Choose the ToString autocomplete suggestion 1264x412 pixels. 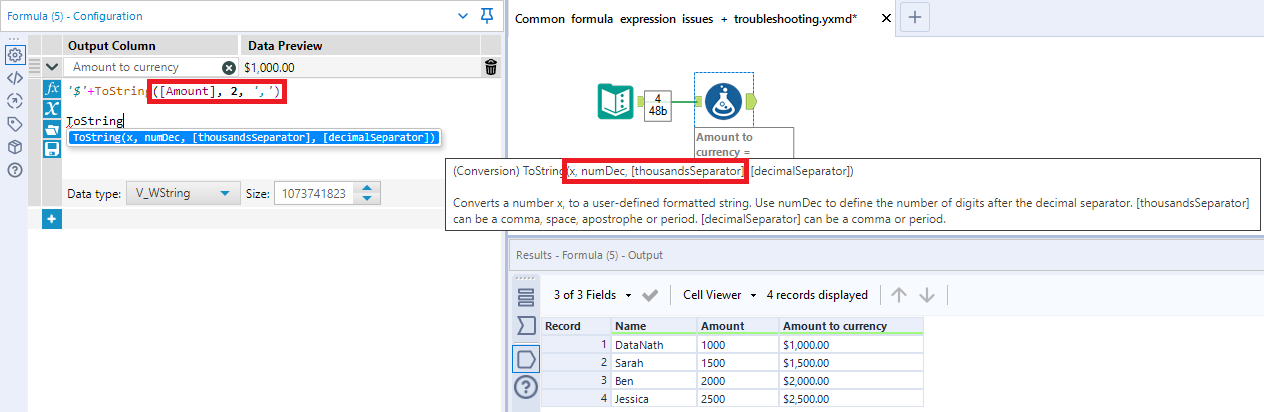tap(253, 137)
